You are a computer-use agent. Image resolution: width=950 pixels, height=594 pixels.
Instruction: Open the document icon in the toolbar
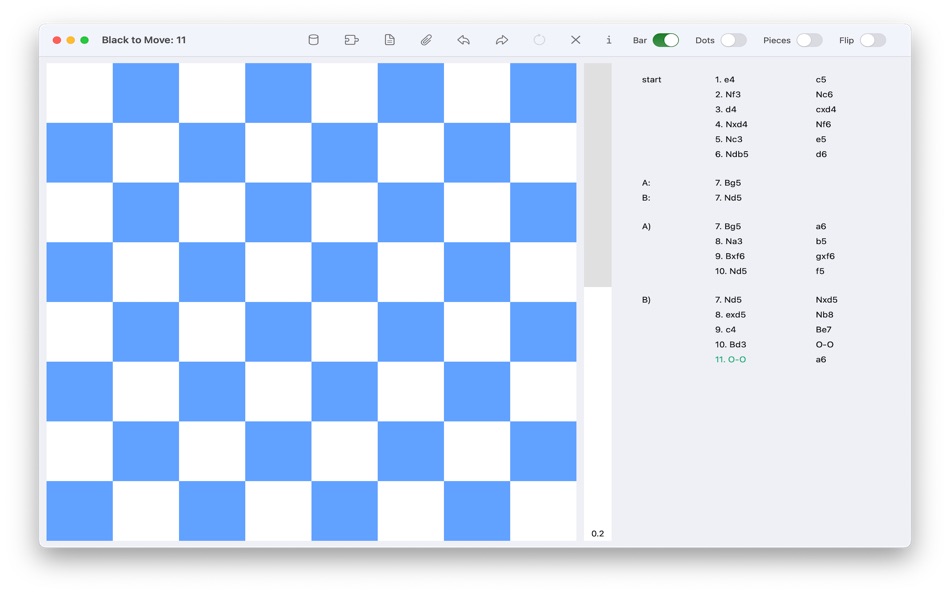point(390,39)
